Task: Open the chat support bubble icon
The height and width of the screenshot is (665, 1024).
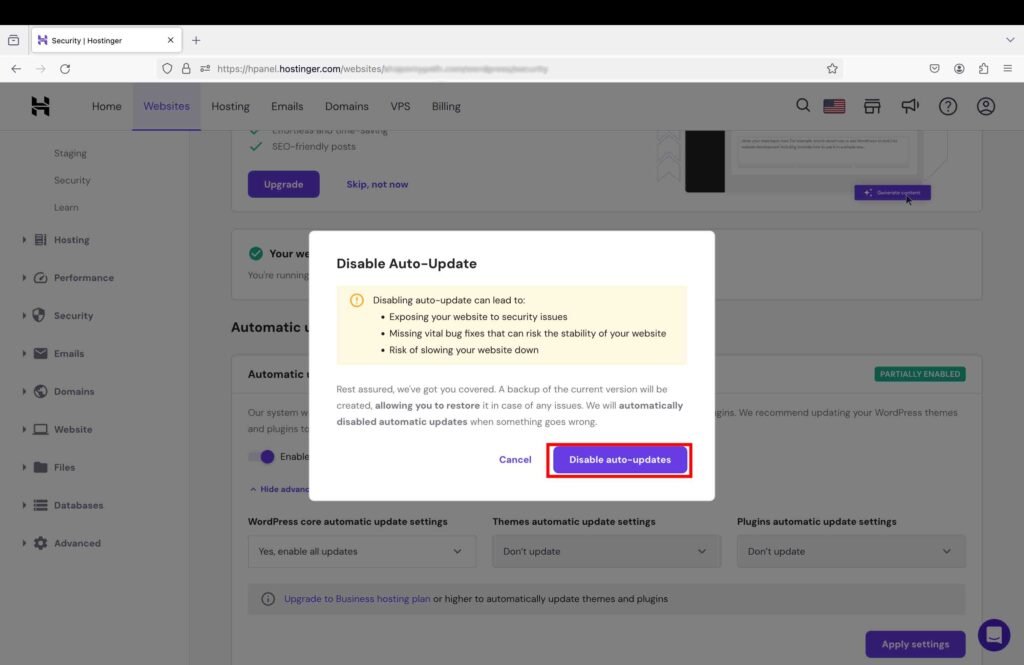Action: [x=994, y=634]
